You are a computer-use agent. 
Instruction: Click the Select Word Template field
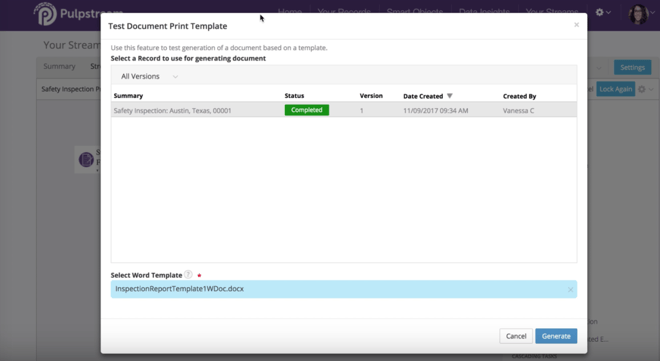click(x=343, y=289)
